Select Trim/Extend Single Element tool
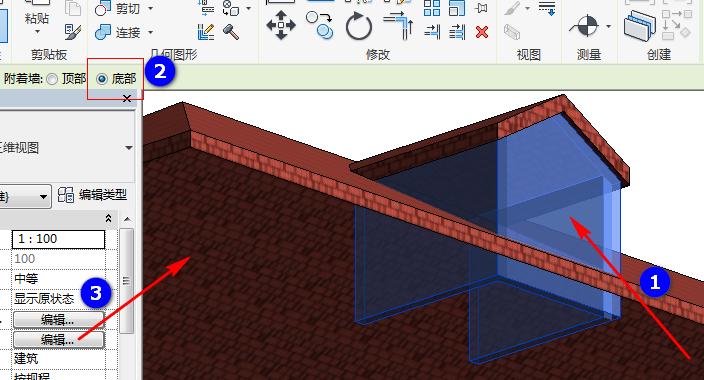The width and height of the screenshot is (704, 380). [x=432, y=32]
